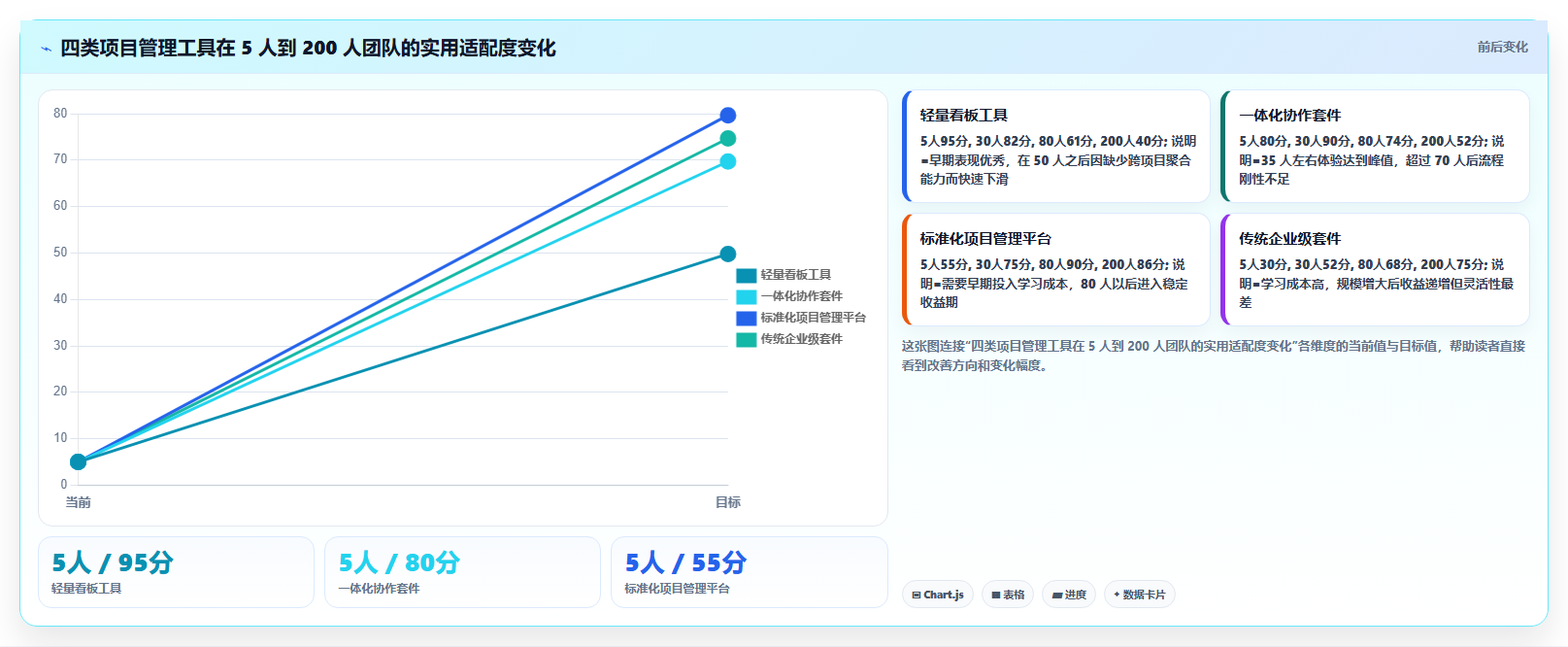
Task: Click the 传统企业级套件 legend label
Action: point(802,339)
